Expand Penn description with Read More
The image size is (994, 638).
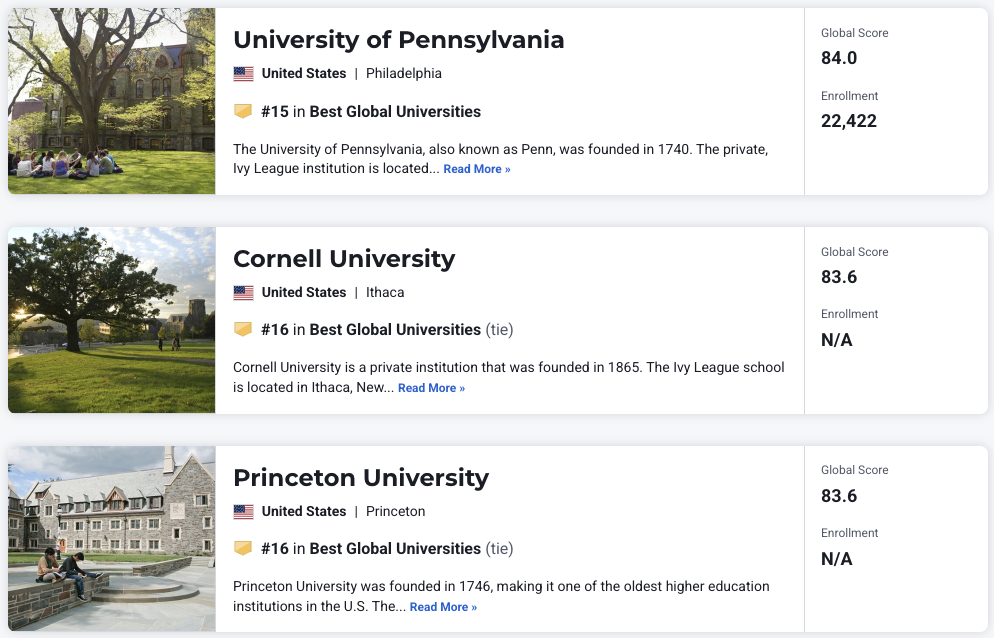pyautogui.click(x=477, y=170)
